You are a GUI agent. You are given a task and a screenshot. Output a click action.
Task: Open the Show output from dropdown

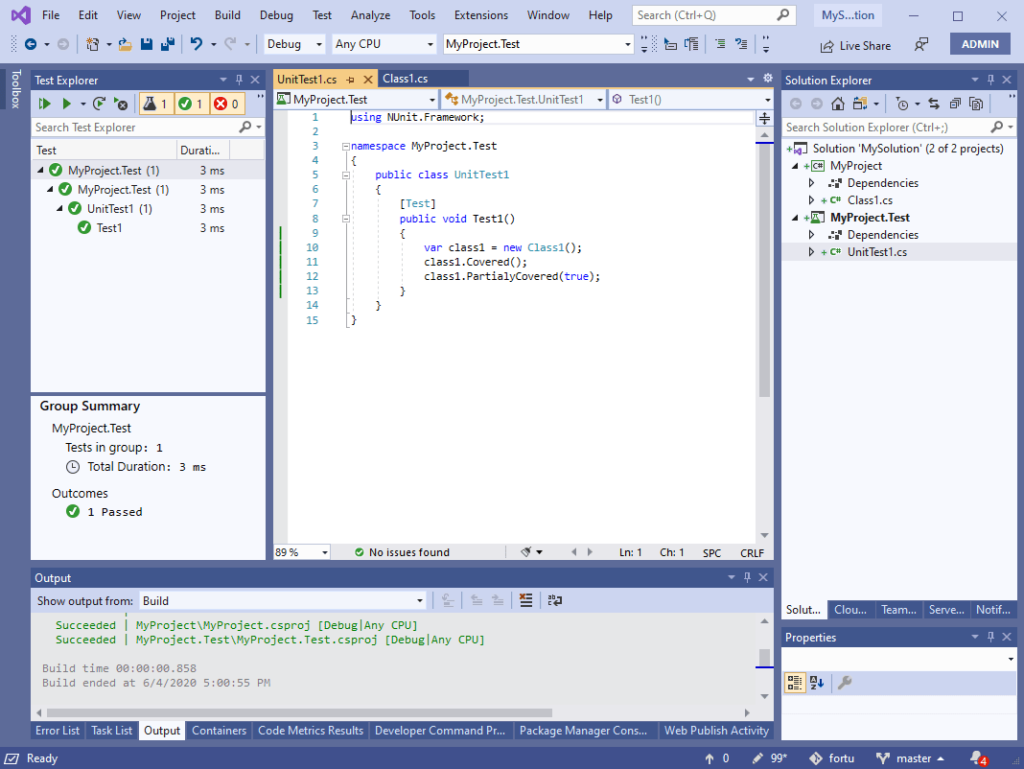(x=420, y=601)
